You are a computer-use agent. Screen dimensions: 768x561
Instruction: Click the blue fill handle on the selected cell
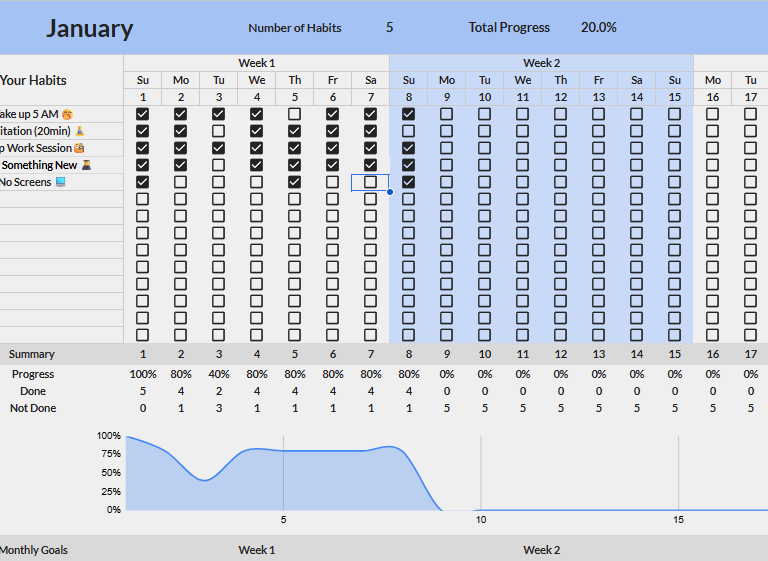pyautogui.click(x=389, y=191)
